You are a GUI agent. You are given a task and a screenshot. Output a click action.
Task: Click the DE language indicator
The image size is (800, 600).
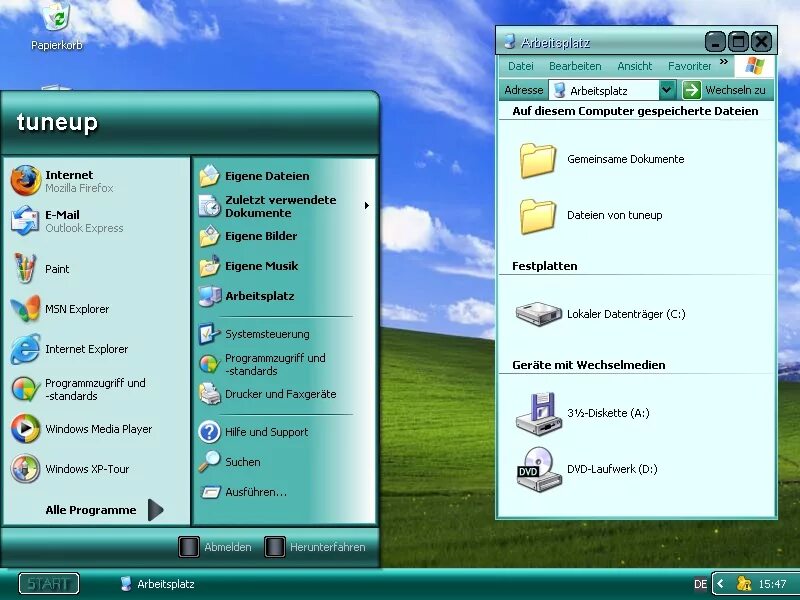click(x=701, y=584)
